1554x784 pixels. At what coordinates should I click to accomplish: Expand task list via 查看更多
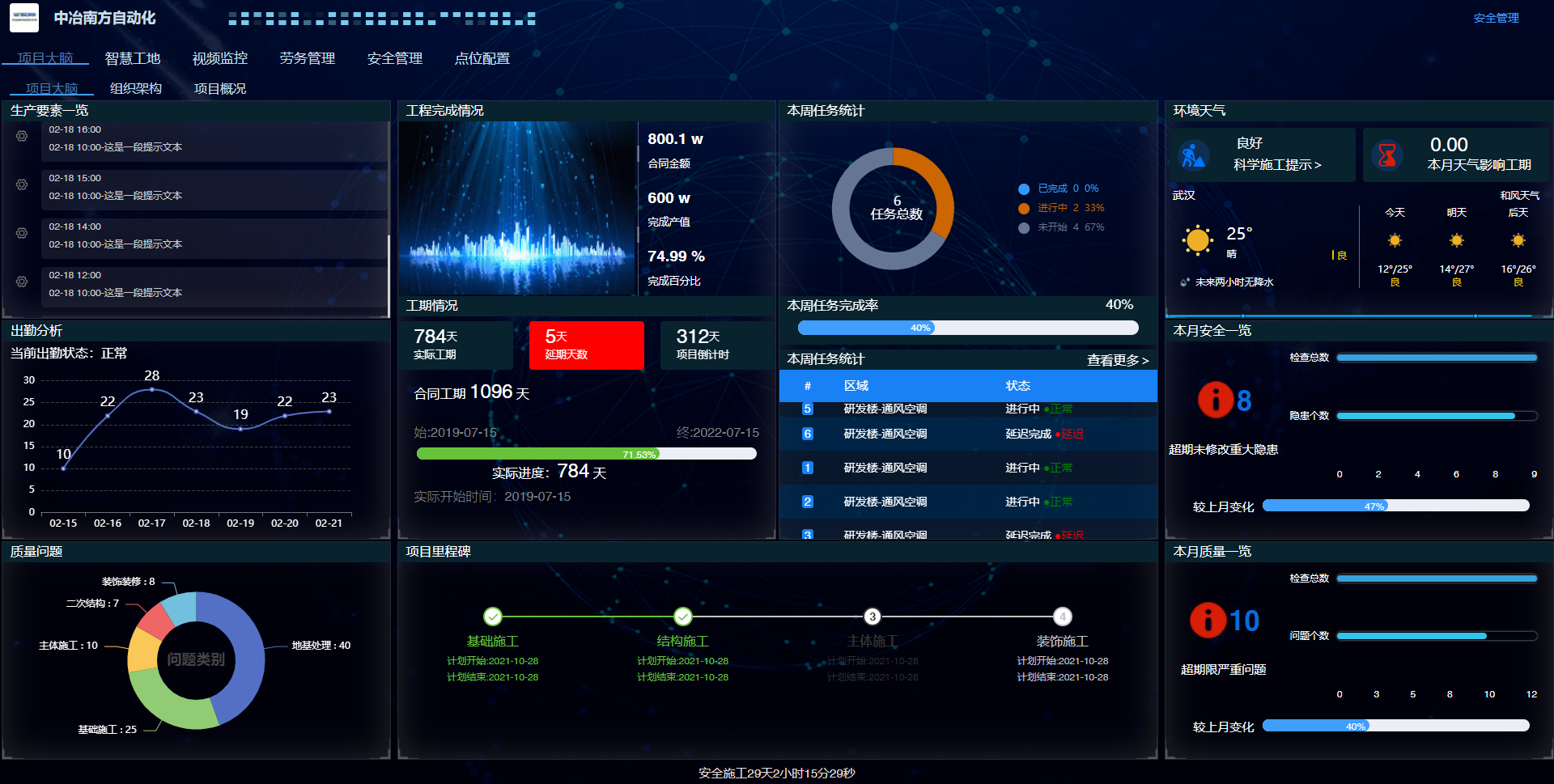(1117, 360)
